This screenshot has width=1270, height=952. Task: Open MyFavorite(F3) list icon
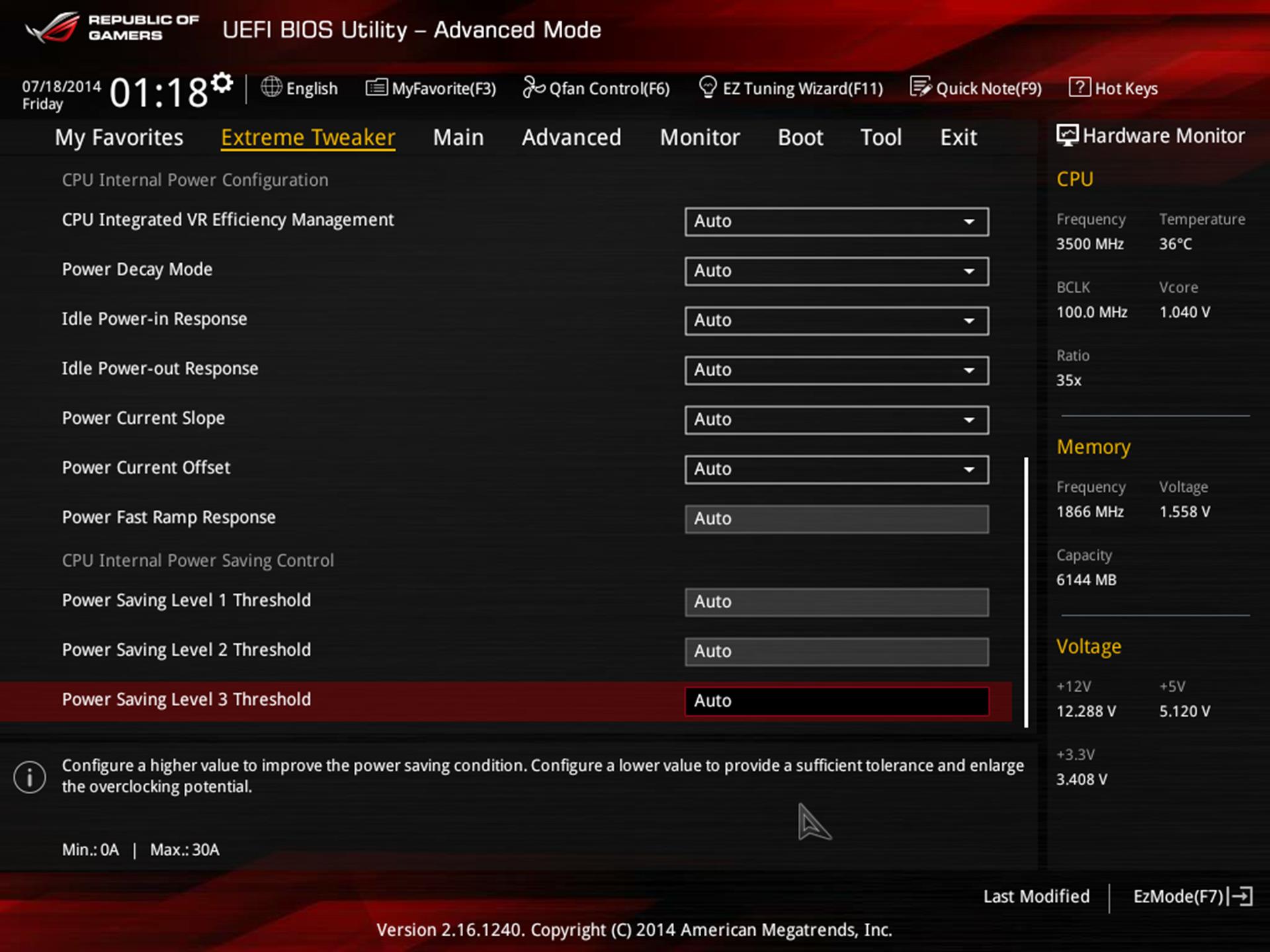[x=376, y=87]
